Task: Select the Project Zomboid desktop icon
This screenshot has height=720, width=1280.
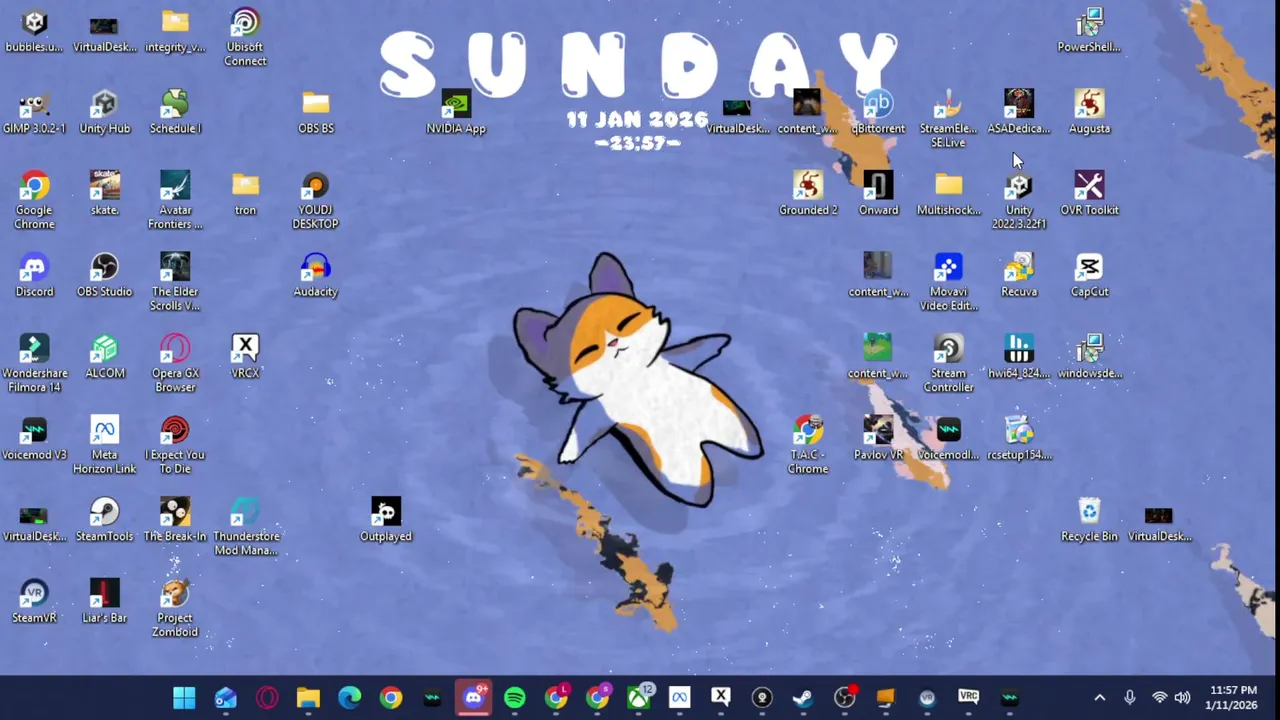Action: (175, 609)
